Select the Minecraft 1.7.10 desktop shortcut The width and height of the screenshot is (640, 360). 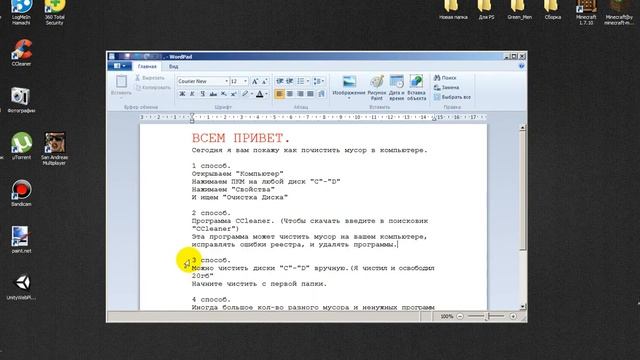pyautogui.click(x=586, y=12)
